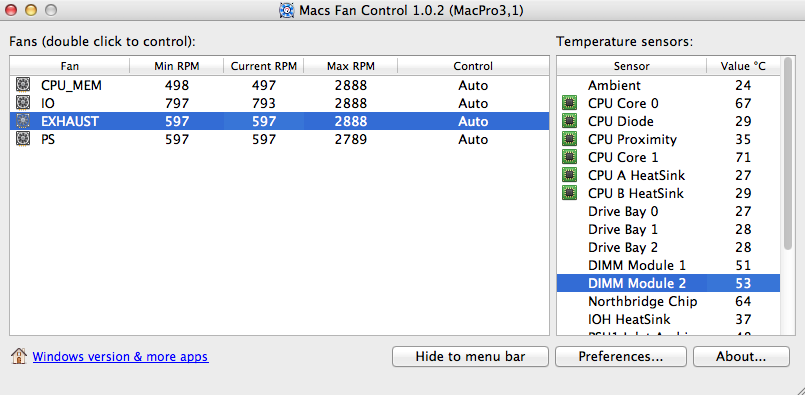
Task: Click the Sensor column header
Action: click(631, 66)
